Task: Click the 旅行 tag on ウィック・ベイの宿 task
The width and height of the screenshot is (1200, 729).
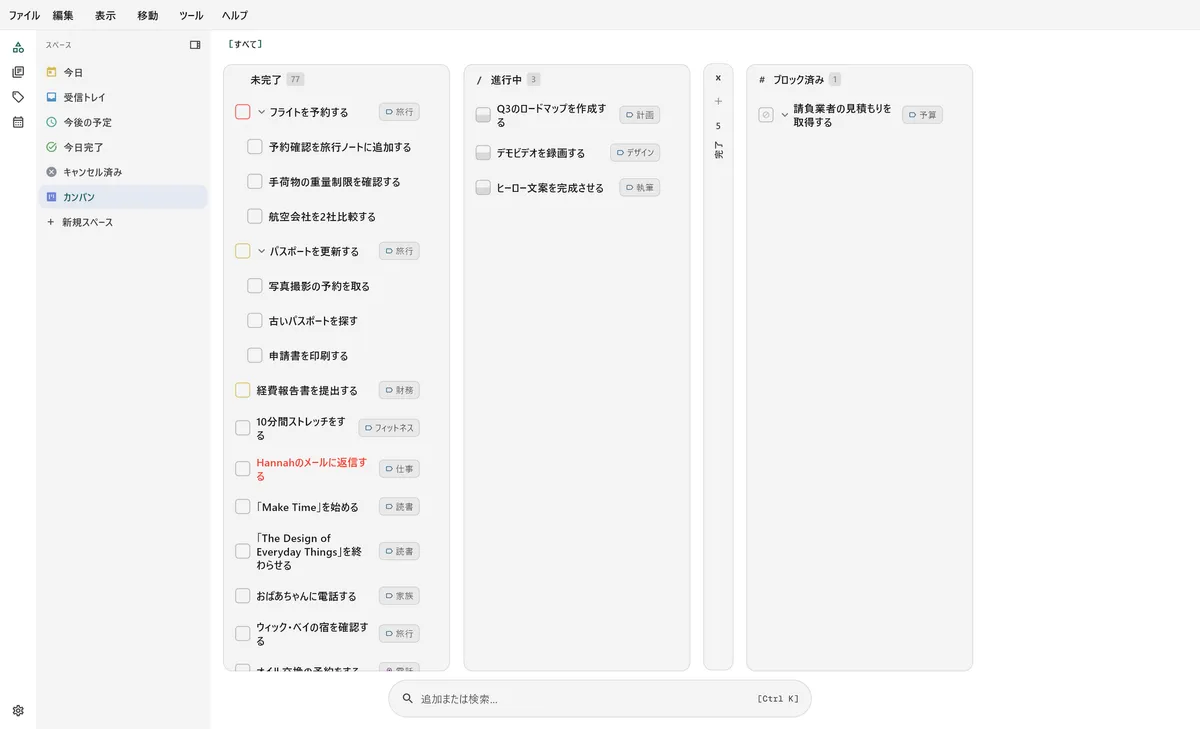Action: [x=399, y=633]
